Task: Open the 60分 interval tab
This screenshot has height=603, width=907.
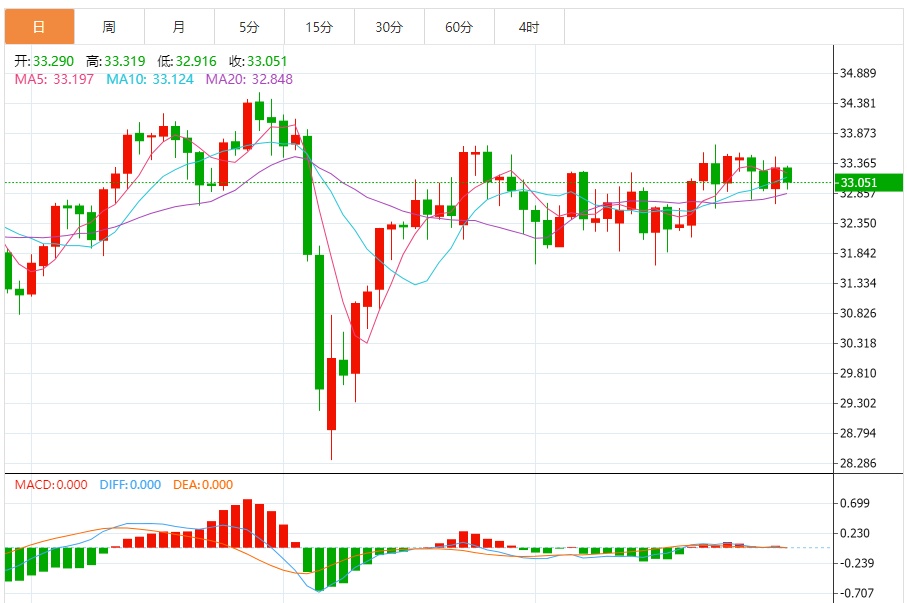Action: pos(459,27)
